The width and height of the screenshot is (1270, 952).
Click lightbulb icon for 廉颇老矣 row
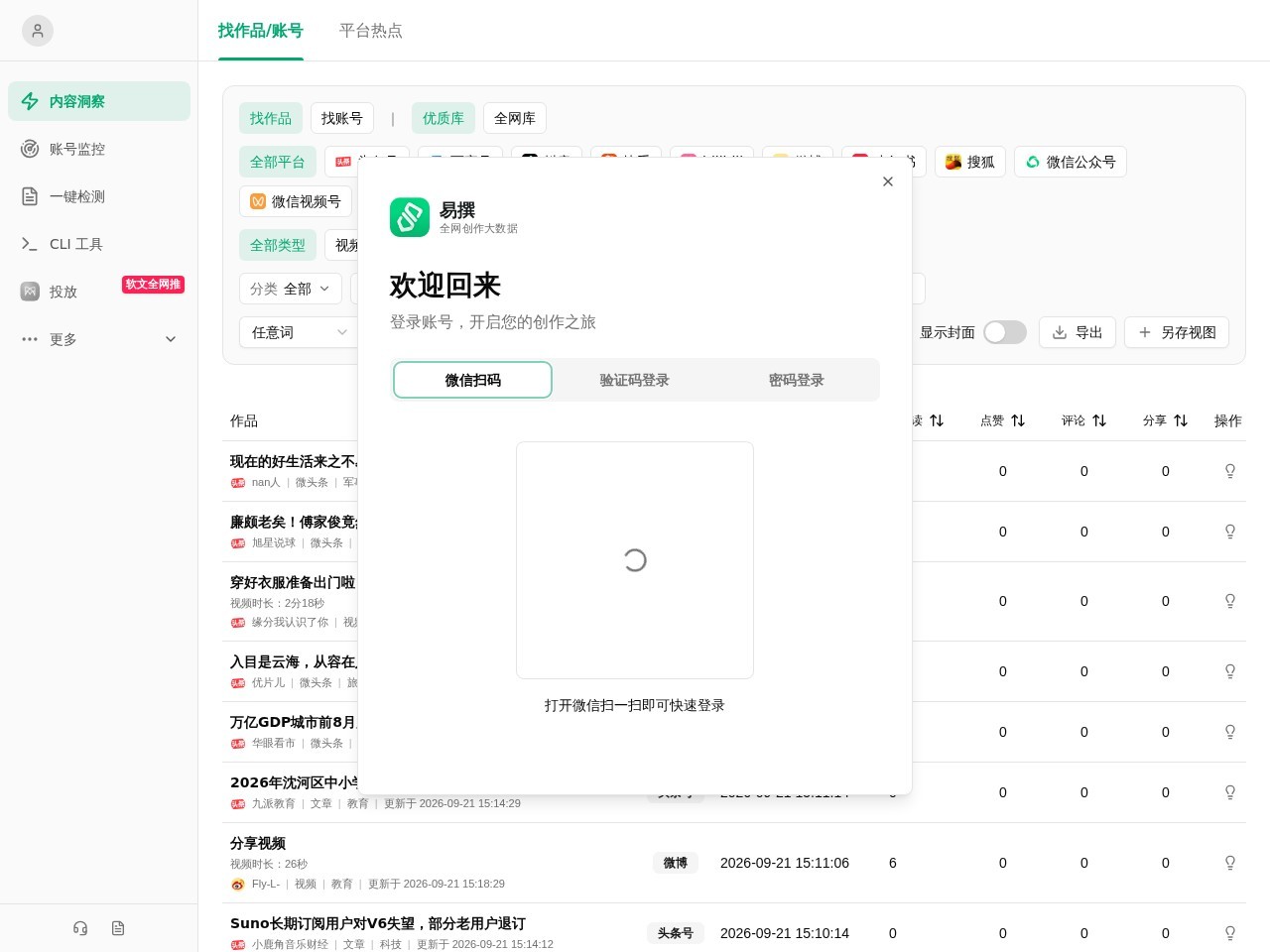coord(1230,532)
